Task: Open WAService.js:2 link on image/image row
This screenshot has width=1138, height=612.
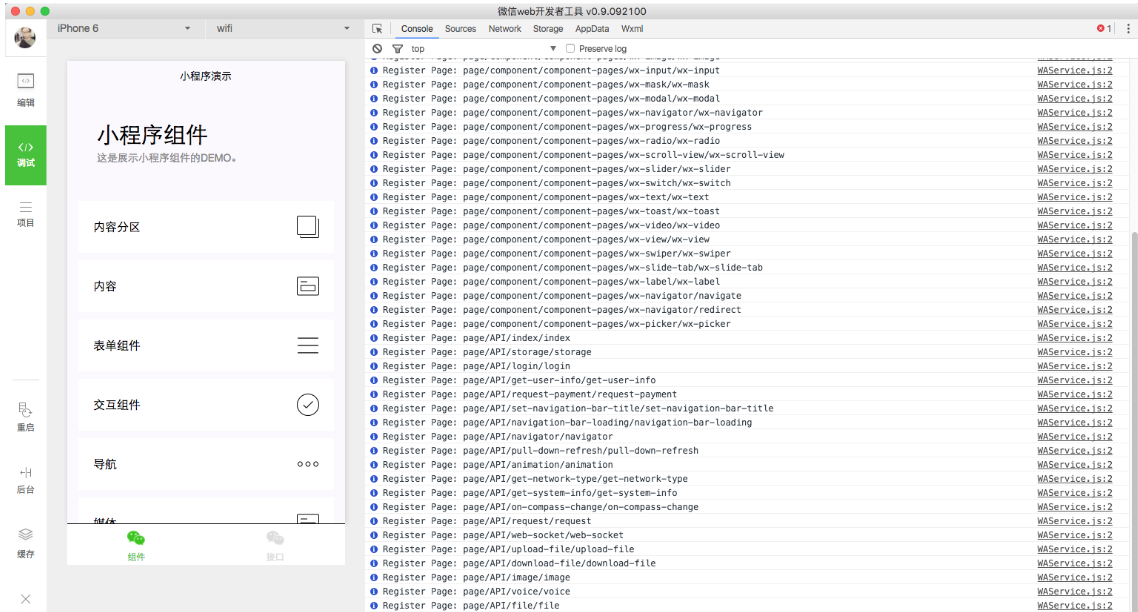Action: [1075, 577]
